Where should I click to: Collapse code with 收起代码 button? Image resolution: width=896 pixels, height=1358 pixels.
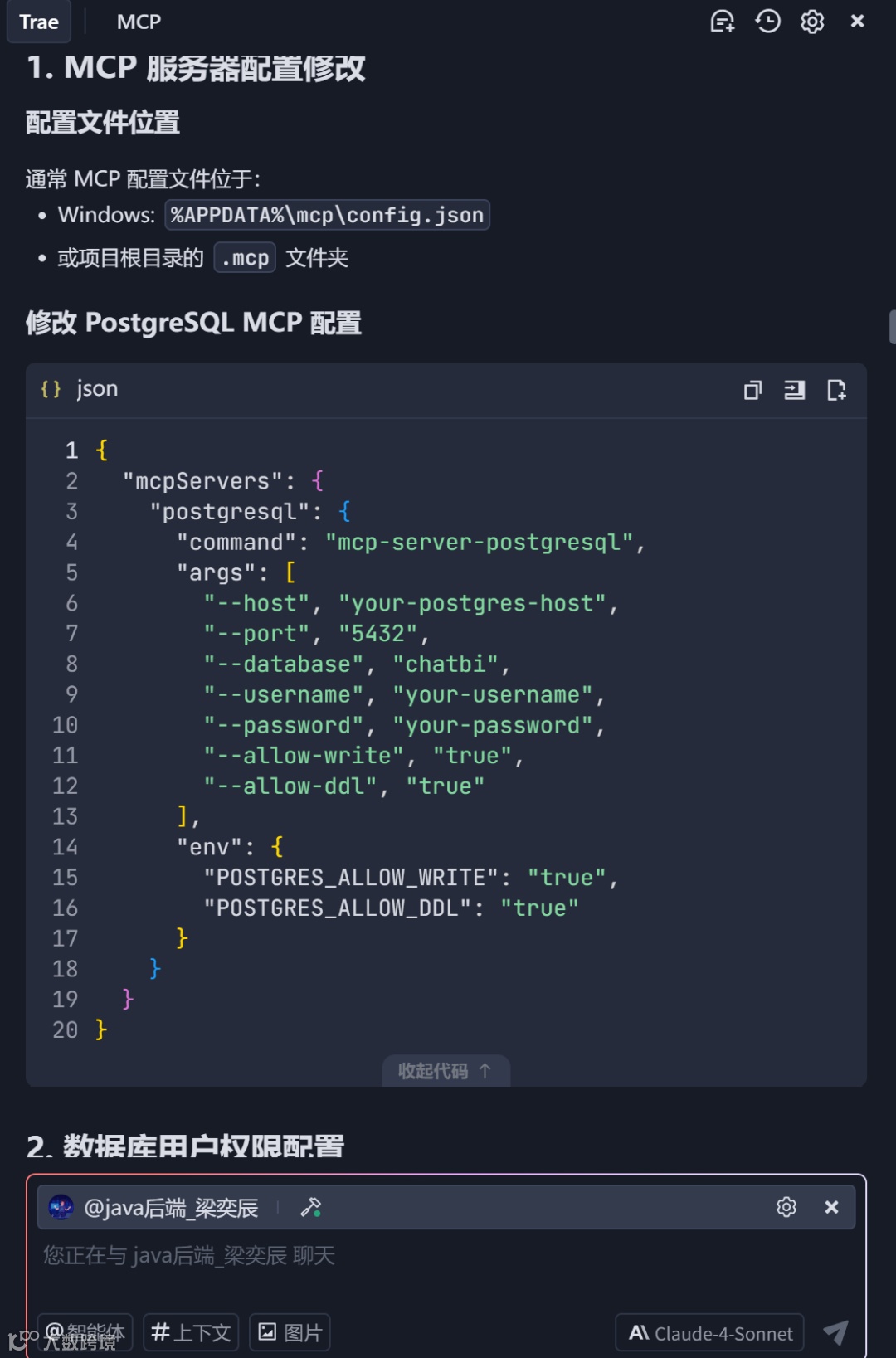[x=446, y=1071]
